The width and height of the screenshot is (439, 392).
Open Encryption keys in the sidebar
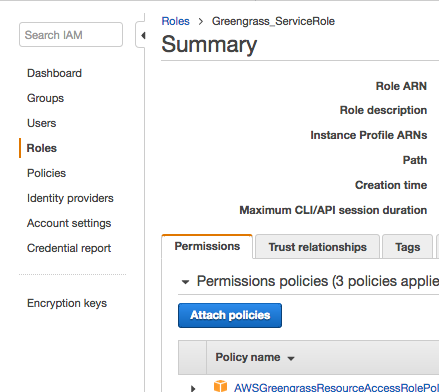click(x=67, y=303)
